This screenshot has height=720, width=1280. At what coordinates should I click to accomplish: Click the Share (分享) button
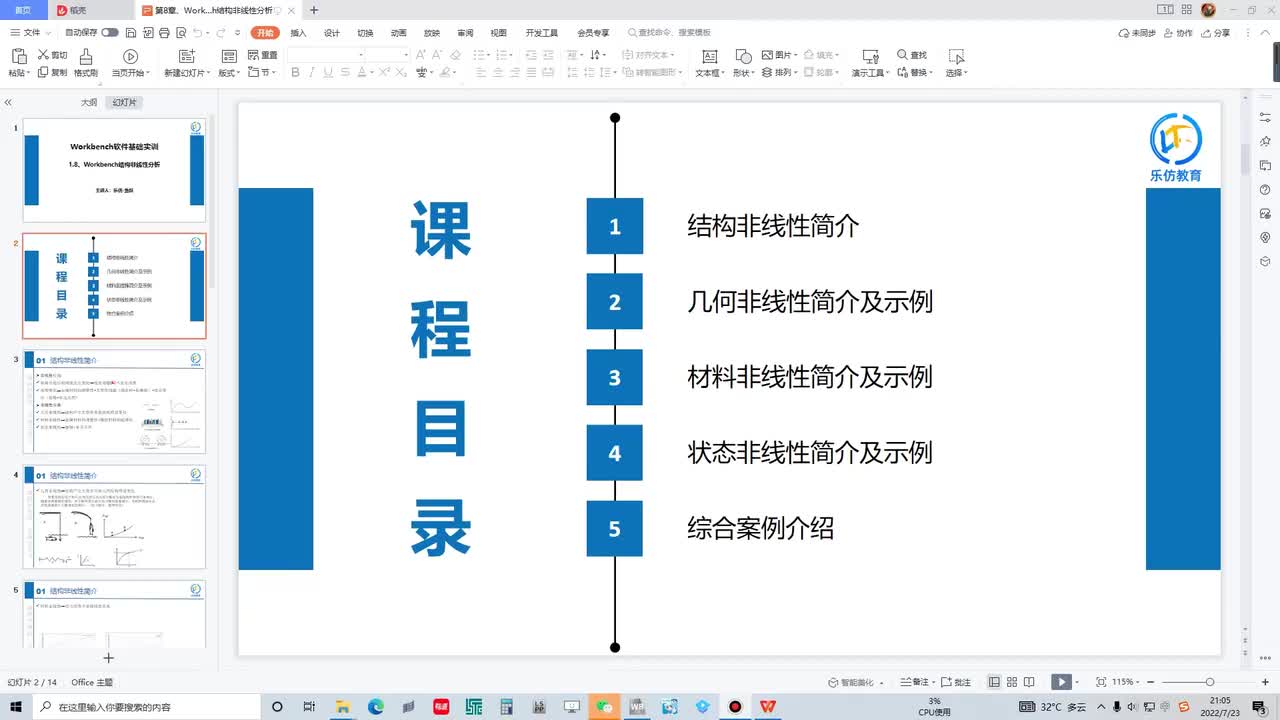pos(1216,33)
